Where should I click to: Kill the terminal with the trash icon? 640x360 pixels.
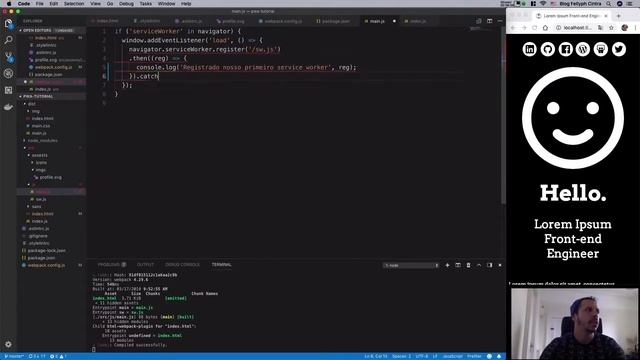(x=469, y=265)
